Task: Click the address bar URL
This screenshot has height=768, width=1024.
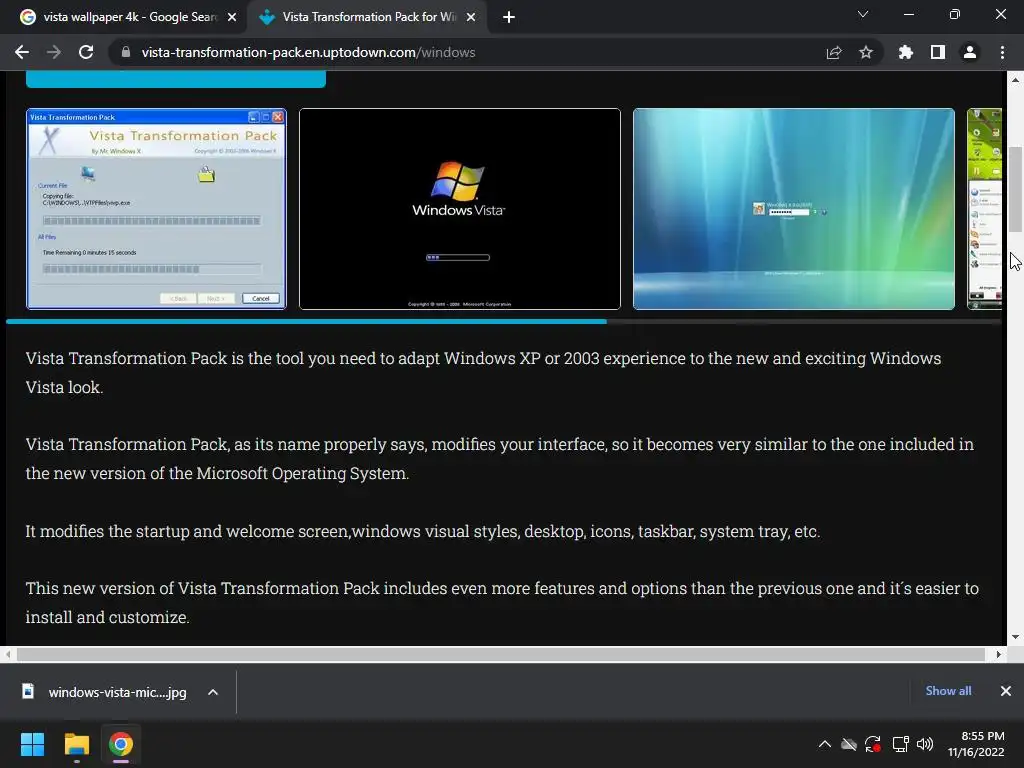Action: coord(308,52)
